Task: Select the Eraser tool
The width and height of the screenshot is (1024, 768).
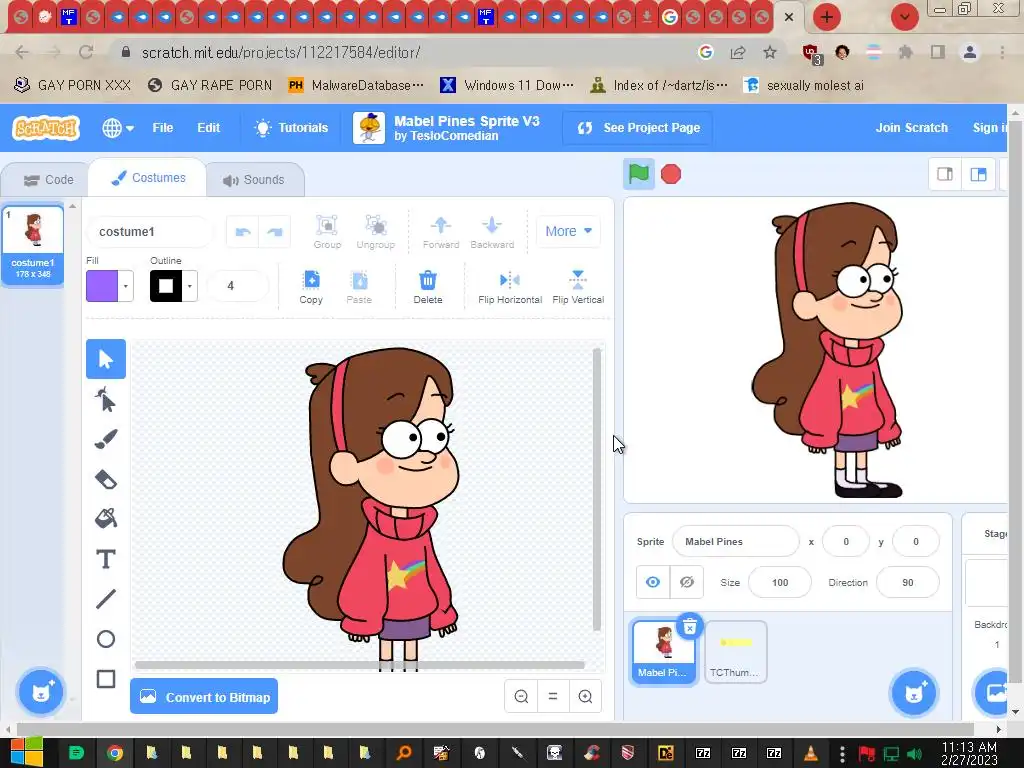Action: [x=106, y=479]
